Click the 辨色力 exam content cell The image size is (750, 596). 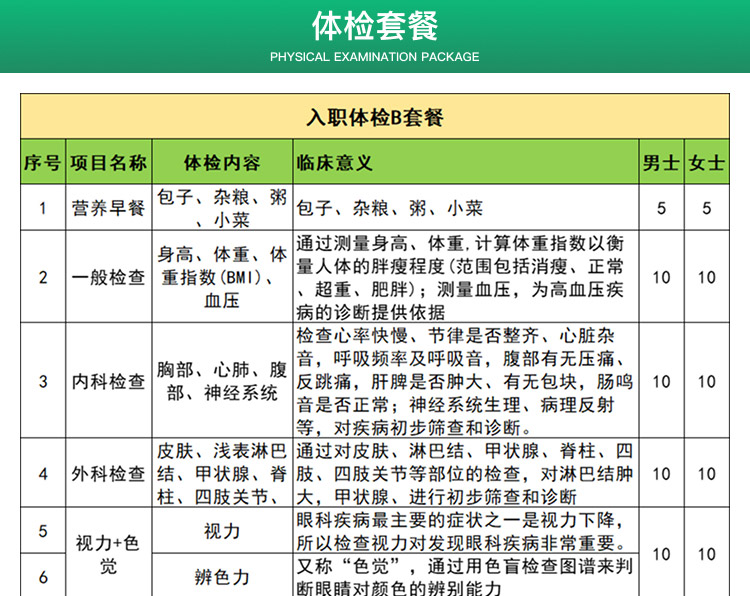coord(222,577)
